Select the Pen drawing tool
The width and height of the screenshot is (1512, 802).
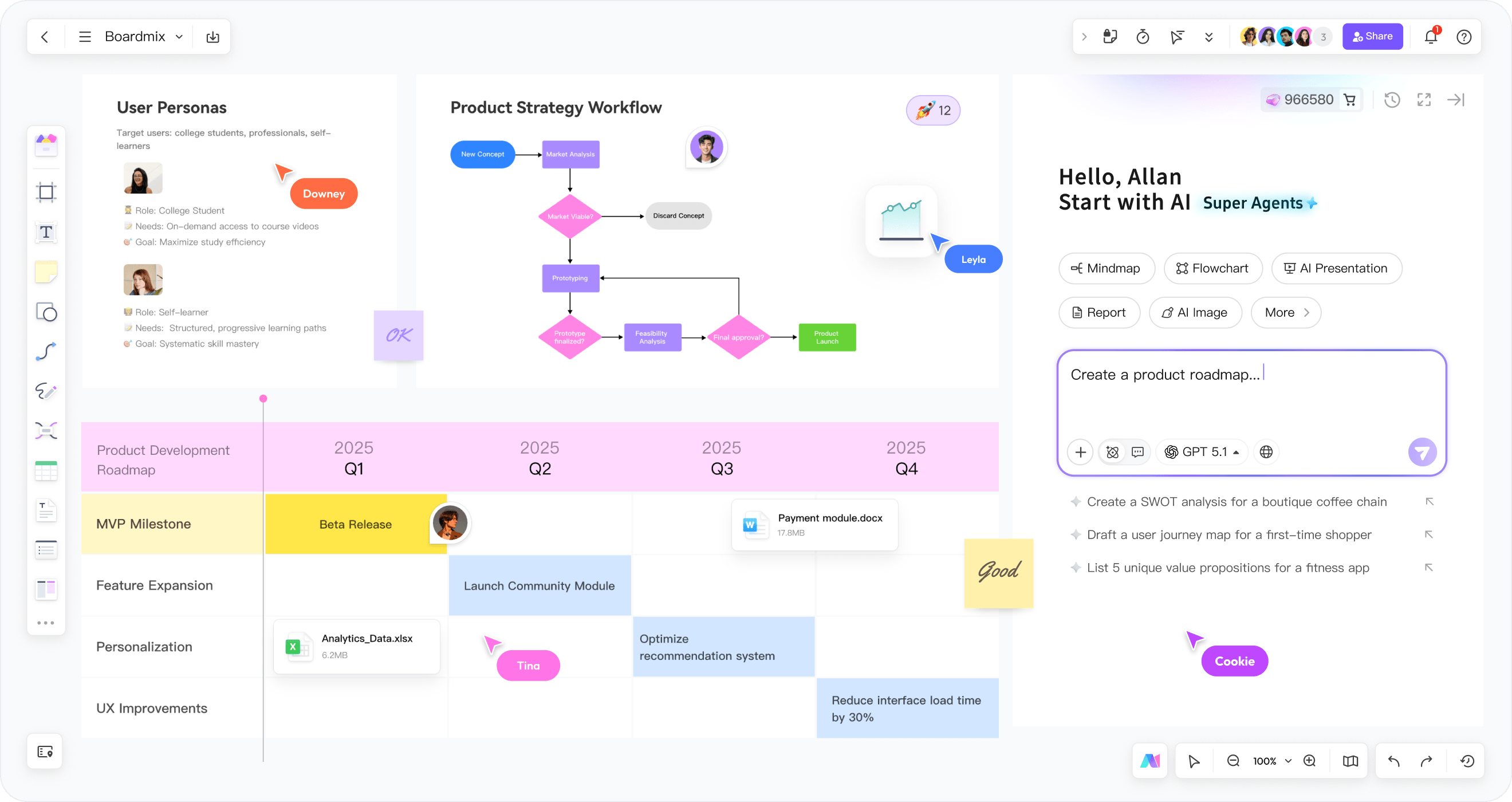(x=46, y=391)
